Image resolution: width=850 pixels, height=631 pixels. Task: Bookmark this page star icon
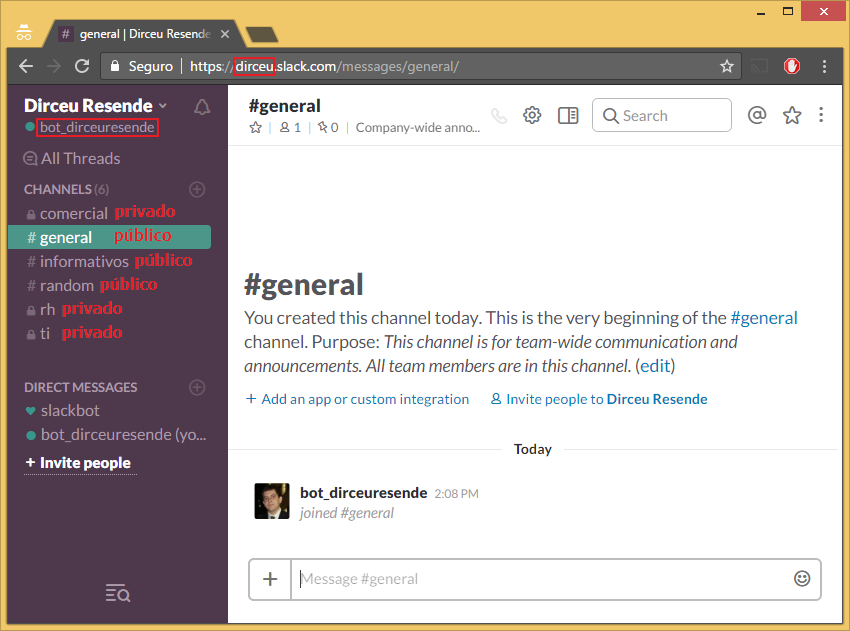tap(726, 66)
